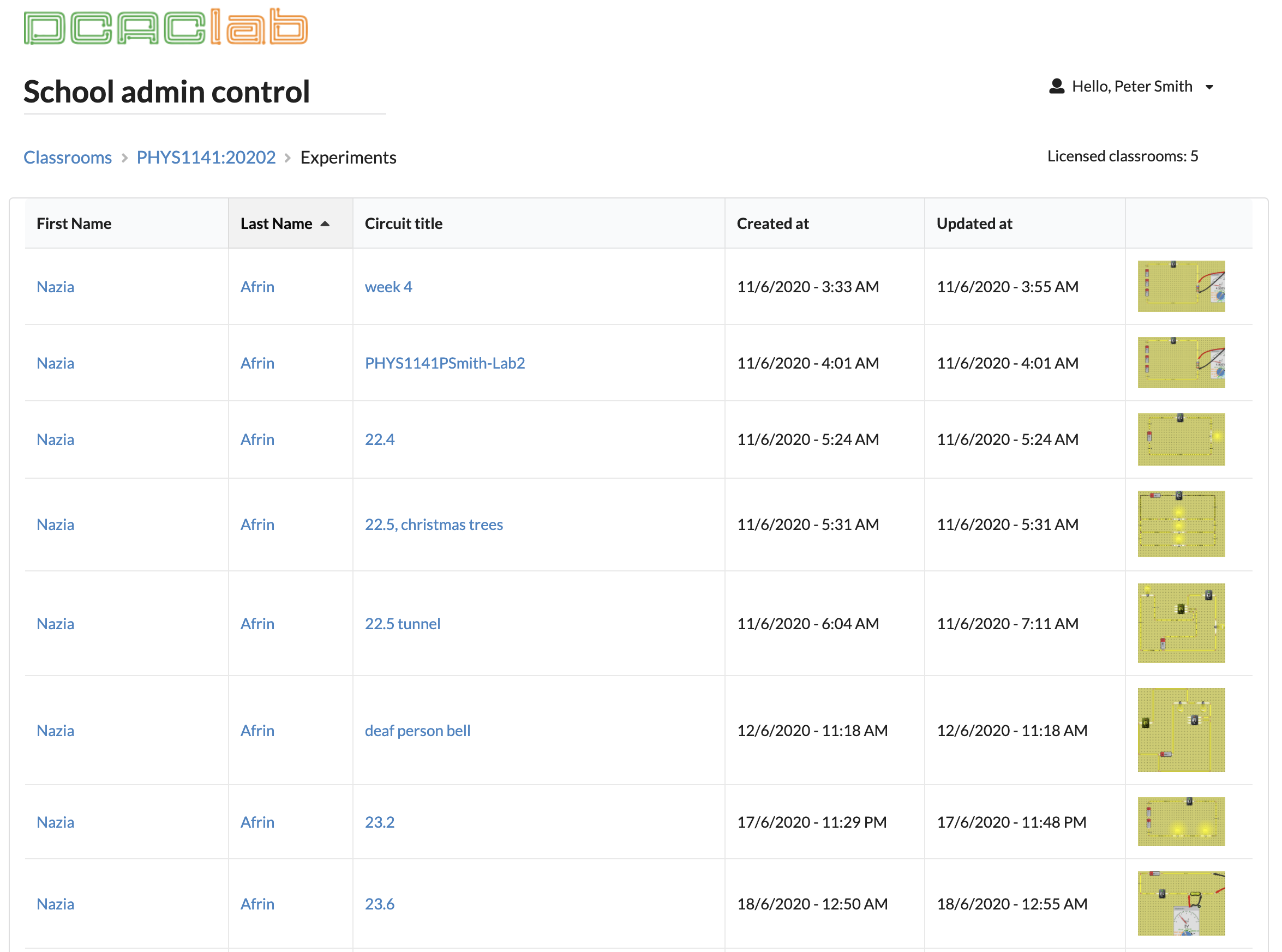
Task: Open the Hello, Peter Smith dropdown arrow
Action: click(x=1209, y=88)
